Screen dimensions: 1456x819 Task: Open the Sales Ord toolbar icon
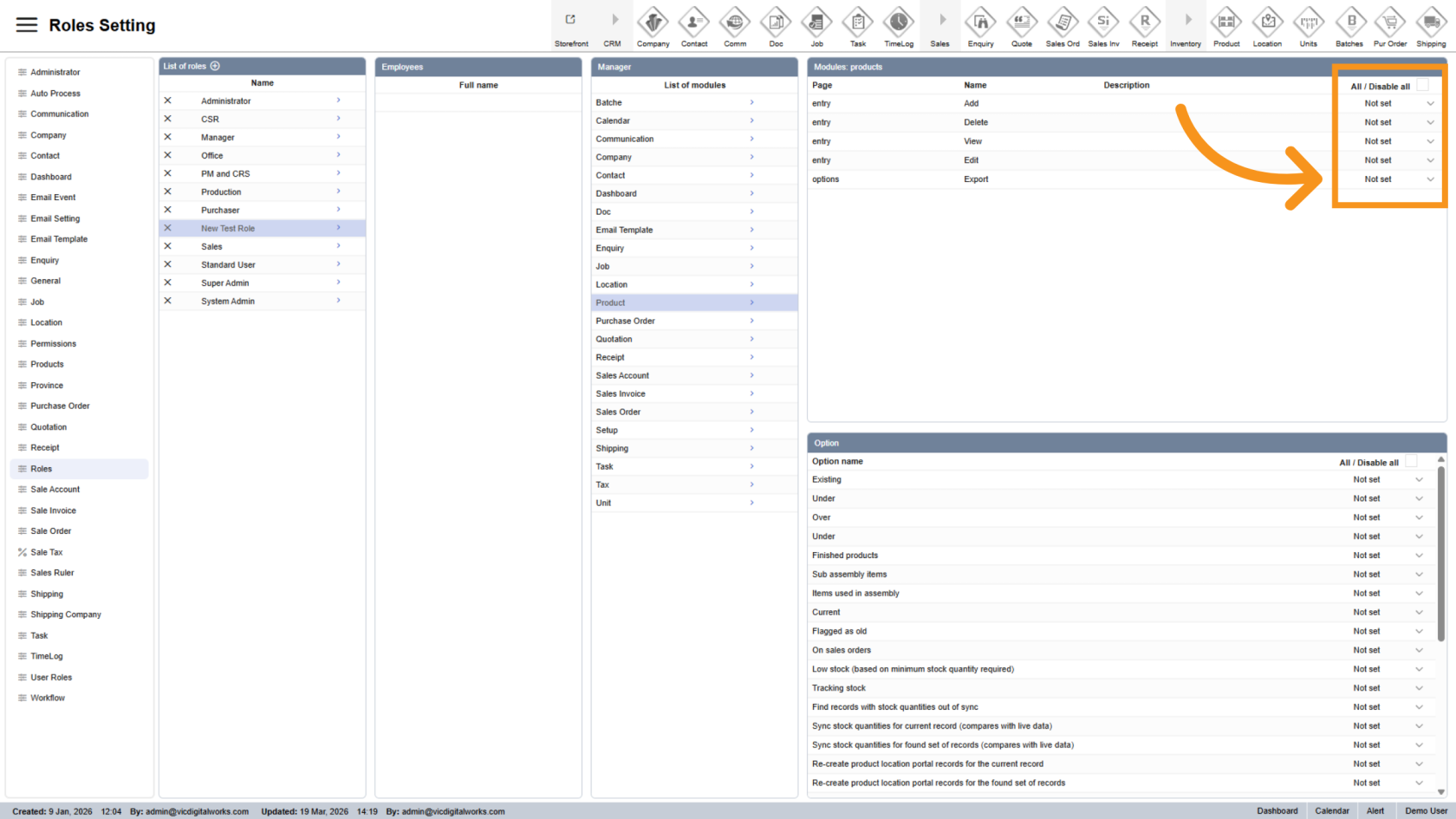[x=1063, y=22]
